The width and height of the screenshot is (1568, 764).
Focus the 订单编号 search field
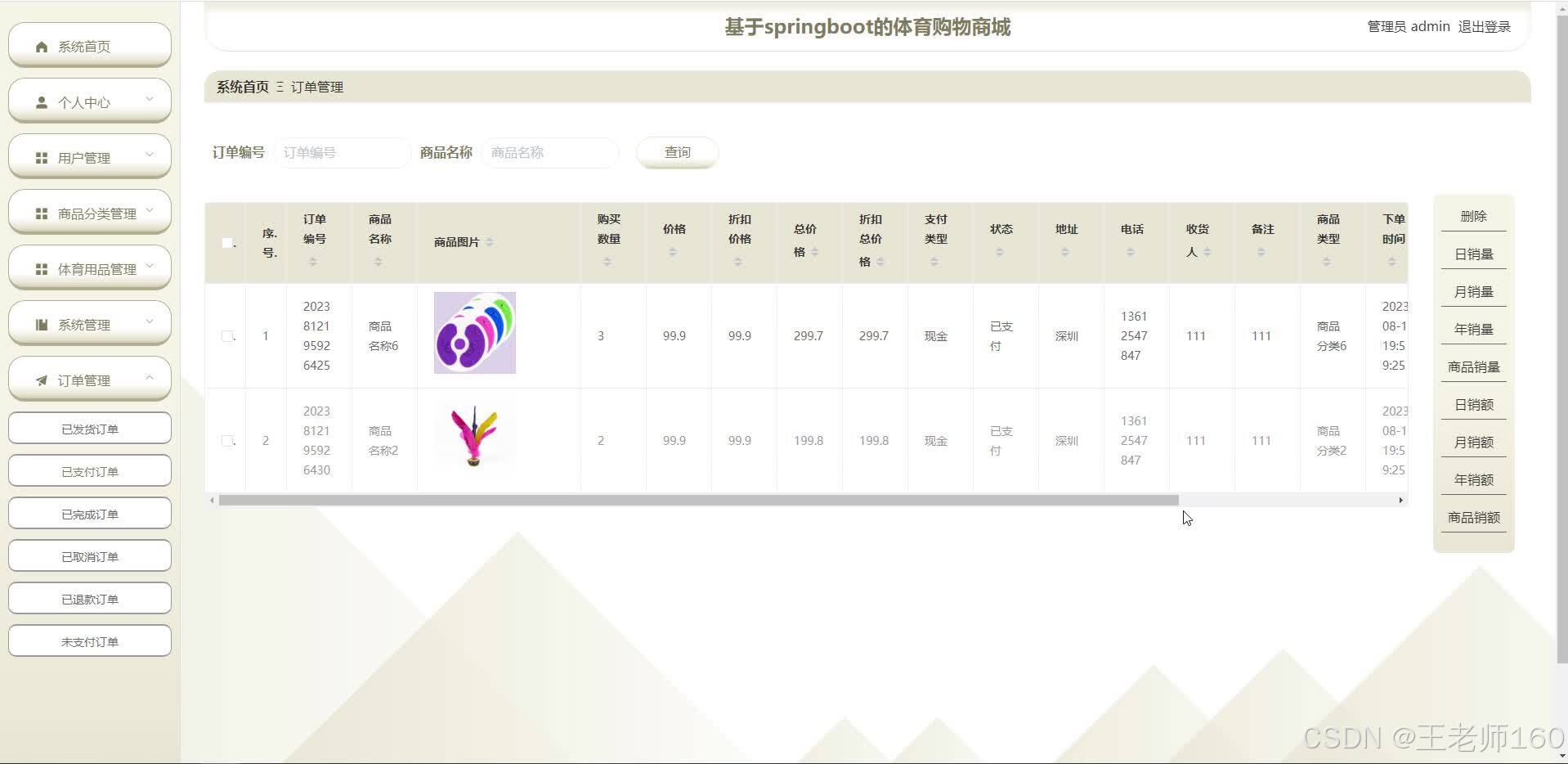[x=343, y=152]
